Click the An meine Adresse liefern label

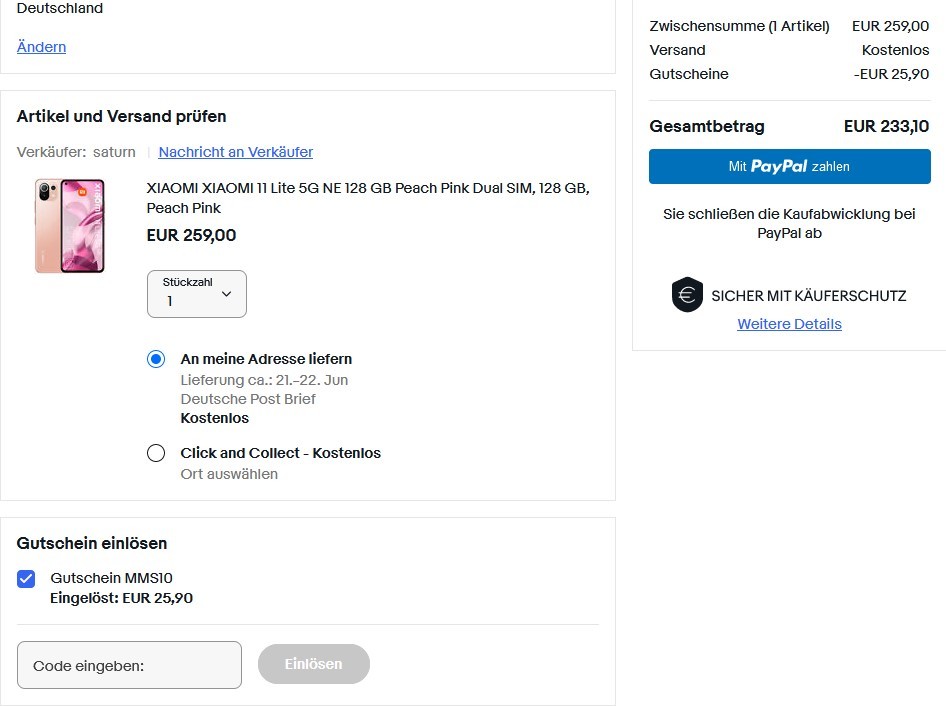click(266, 359)
